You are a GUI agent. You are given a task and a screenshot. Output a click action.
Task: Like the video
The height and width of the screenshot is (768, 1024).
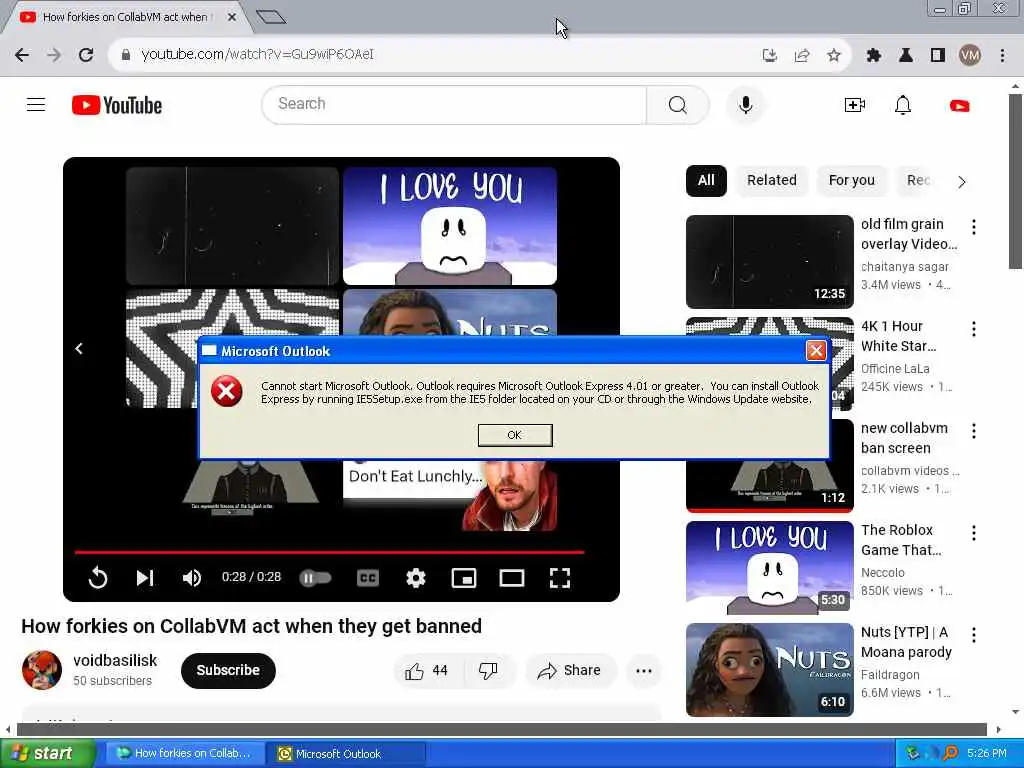click(426, 671)
